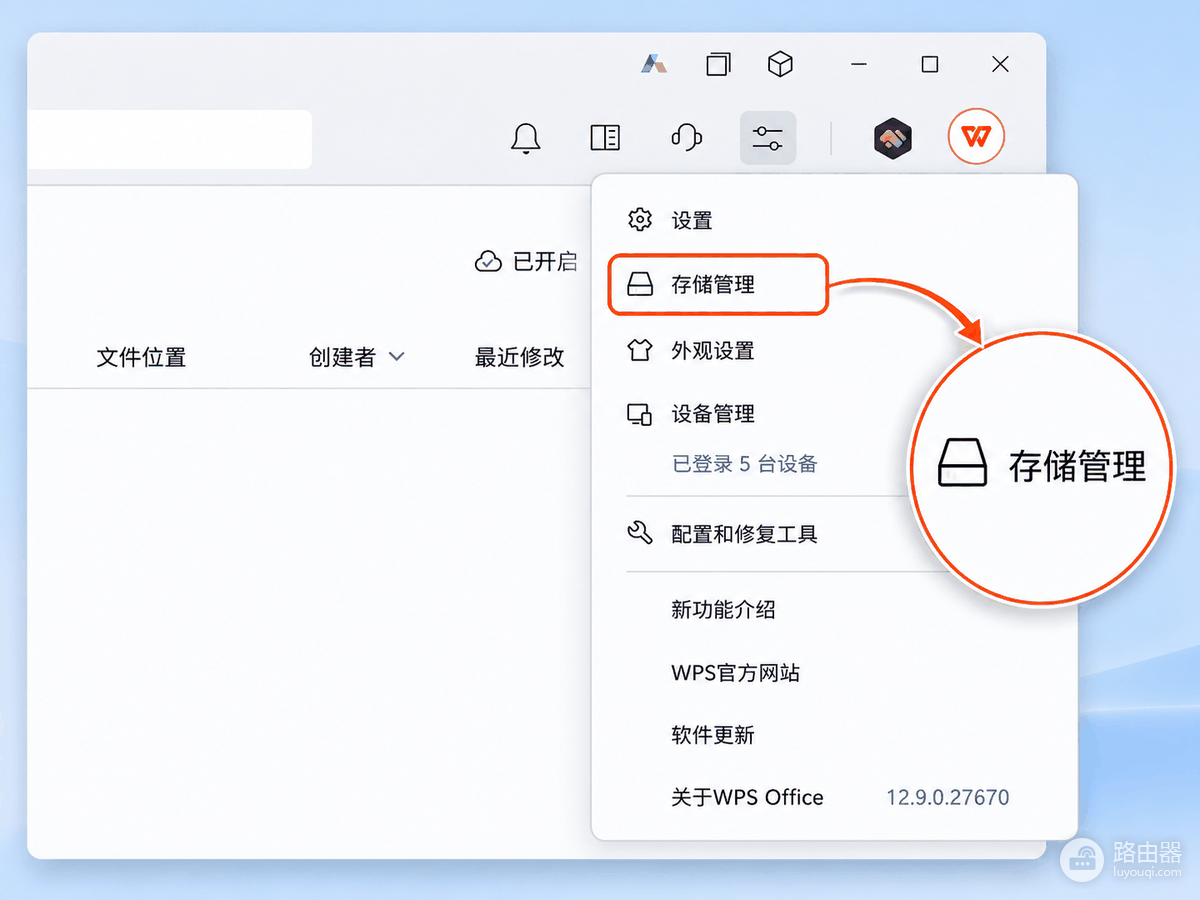
Task: Click the cube icon in title bar
Action: tap(780, 64)
